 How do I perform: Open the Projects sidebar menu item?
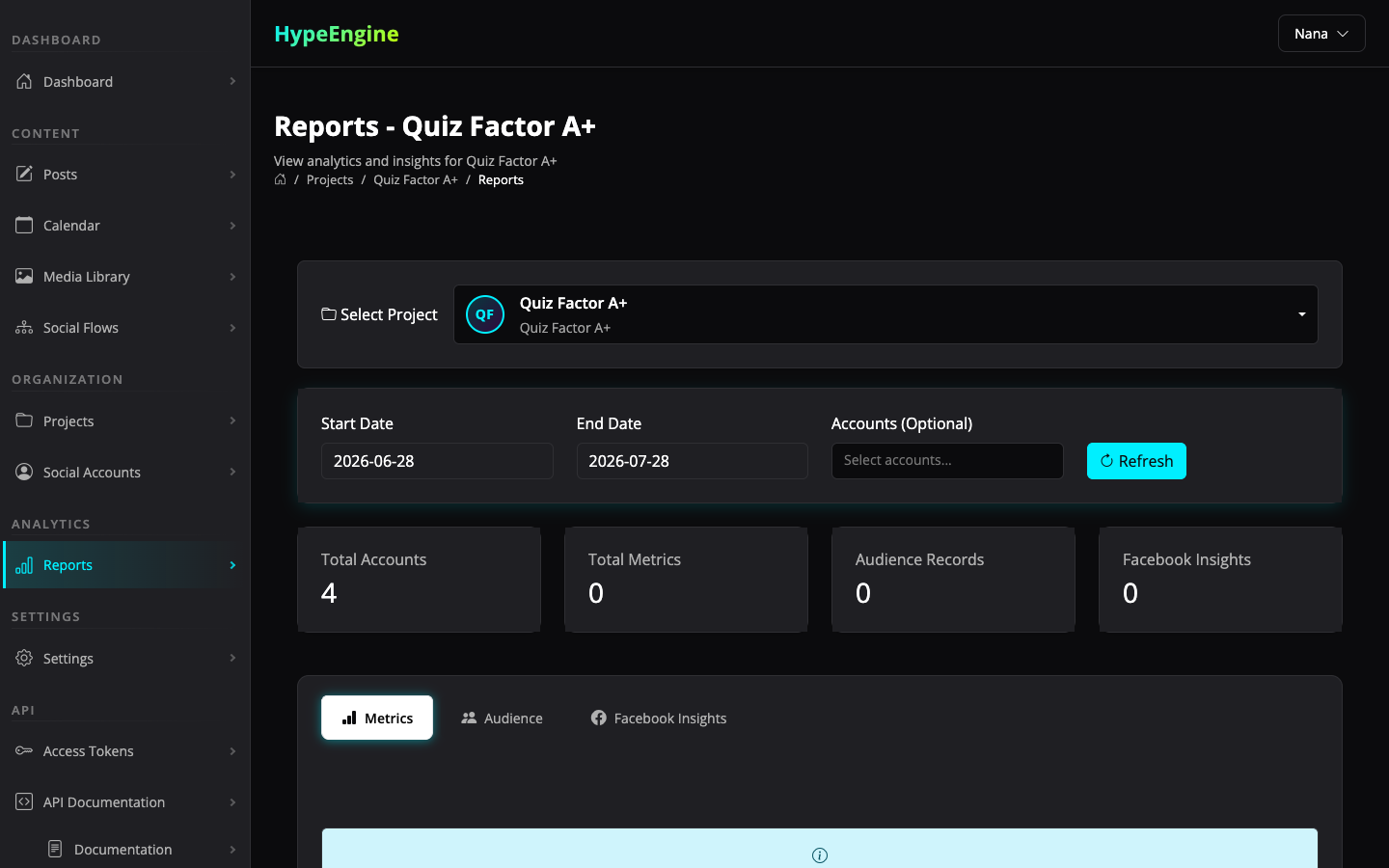point(125,420)
